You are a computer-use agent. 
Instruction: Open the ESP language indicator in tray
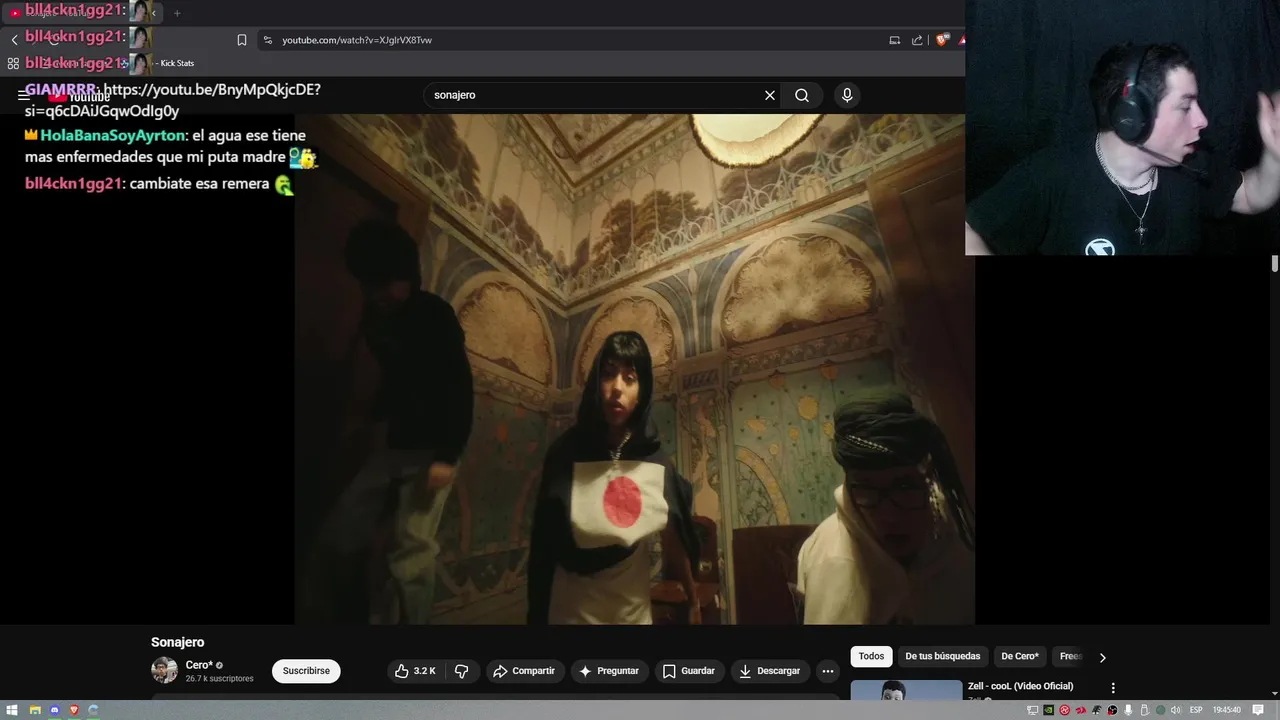[x=1196, y=710]
